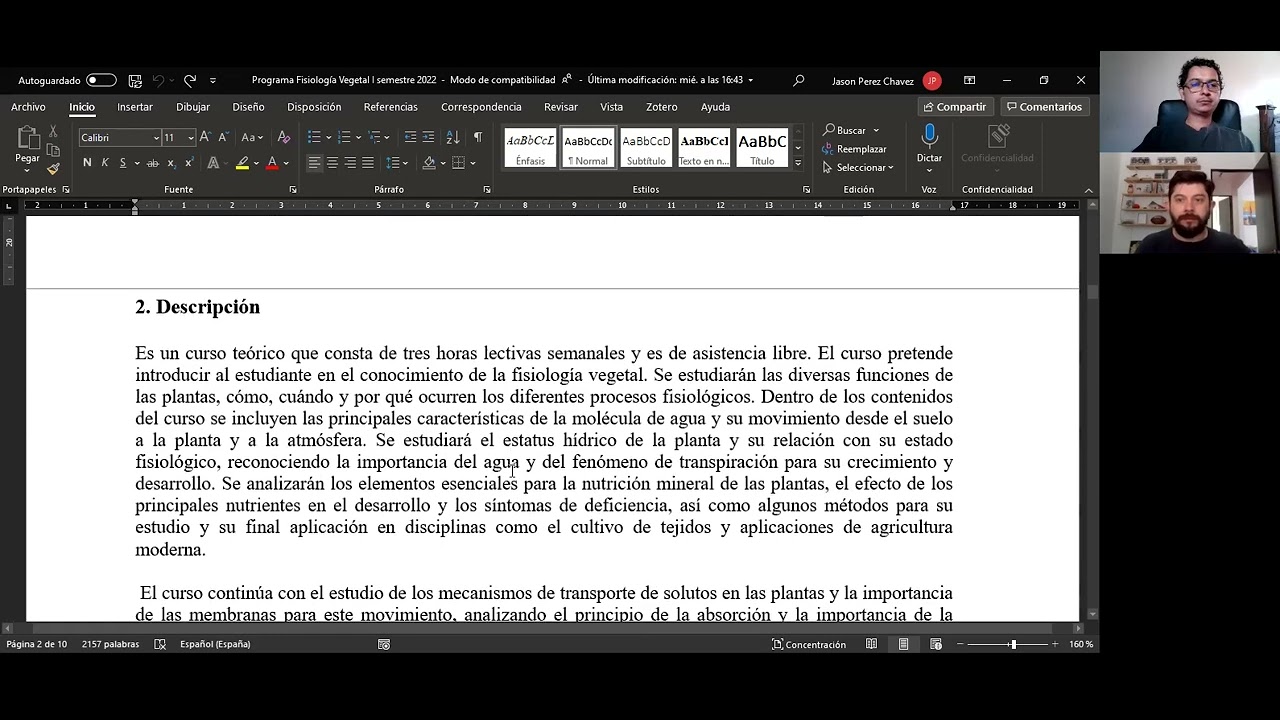
Task: Open the Quick Access Toolbar customize dropdown
Action: pos(213,80)
